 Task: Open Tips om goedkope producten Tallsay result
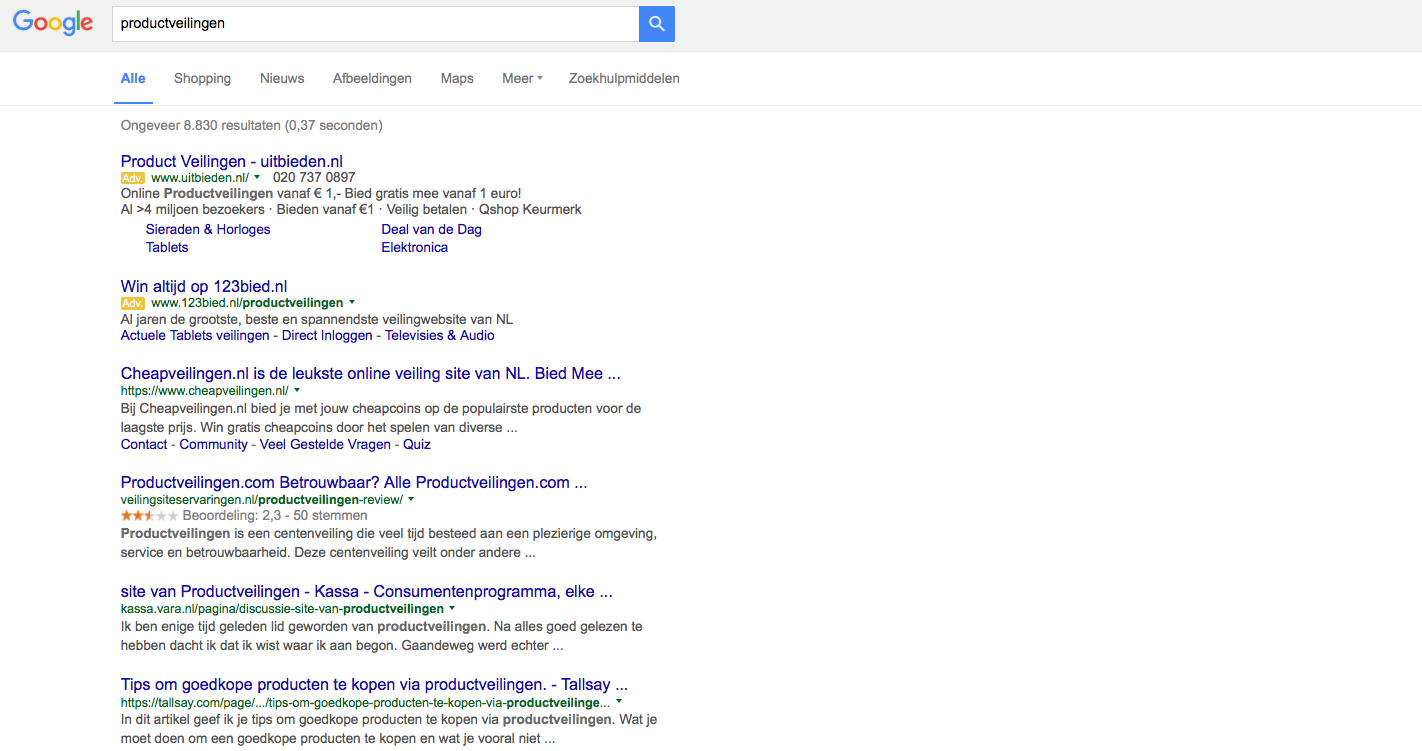(x=374, y=685)
